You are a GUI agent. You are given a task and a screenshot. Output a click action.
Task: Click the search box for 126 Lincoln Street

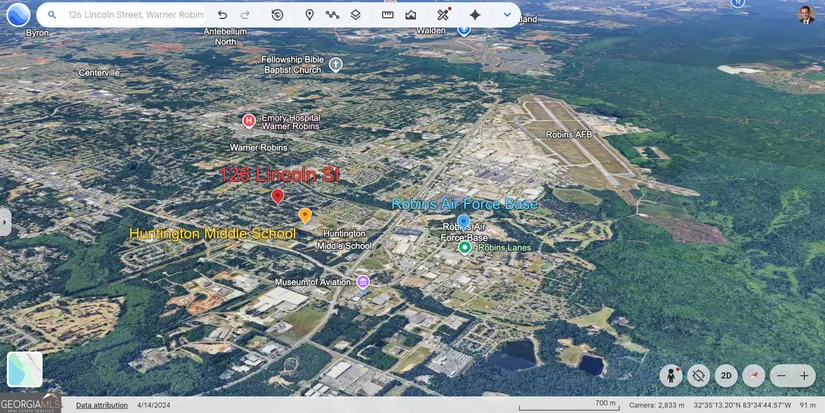pos(135,15)
